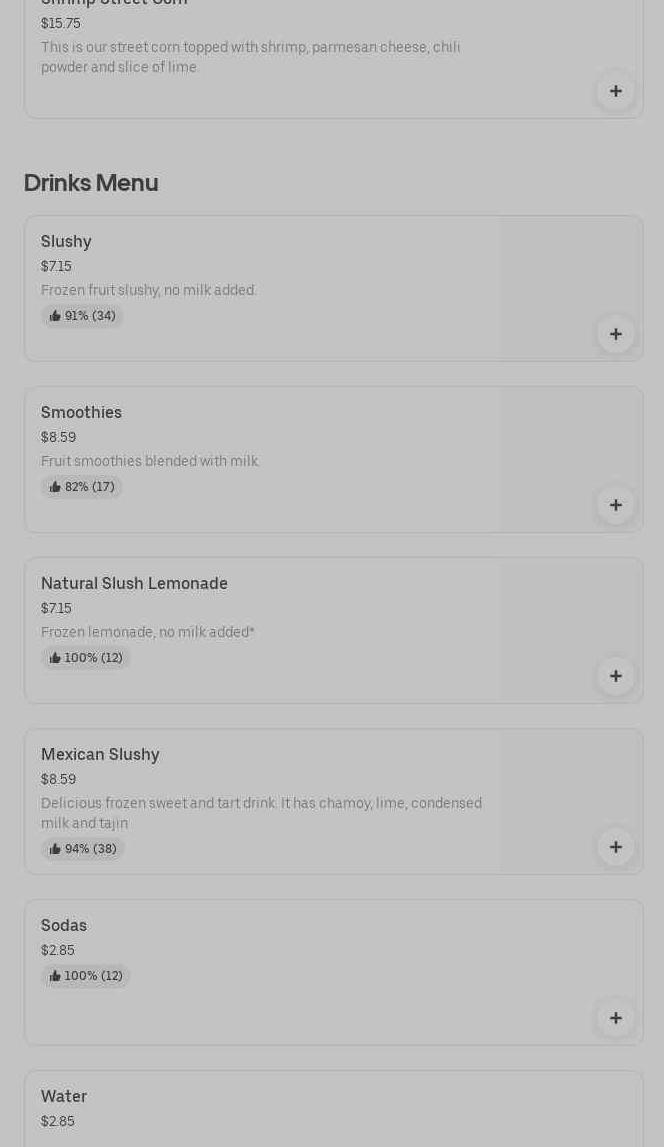Image resolution: width=664 pixels, height=1147 pixels.
Task: Click the Drinks Menu section heading
Action: tap(91, 183)
